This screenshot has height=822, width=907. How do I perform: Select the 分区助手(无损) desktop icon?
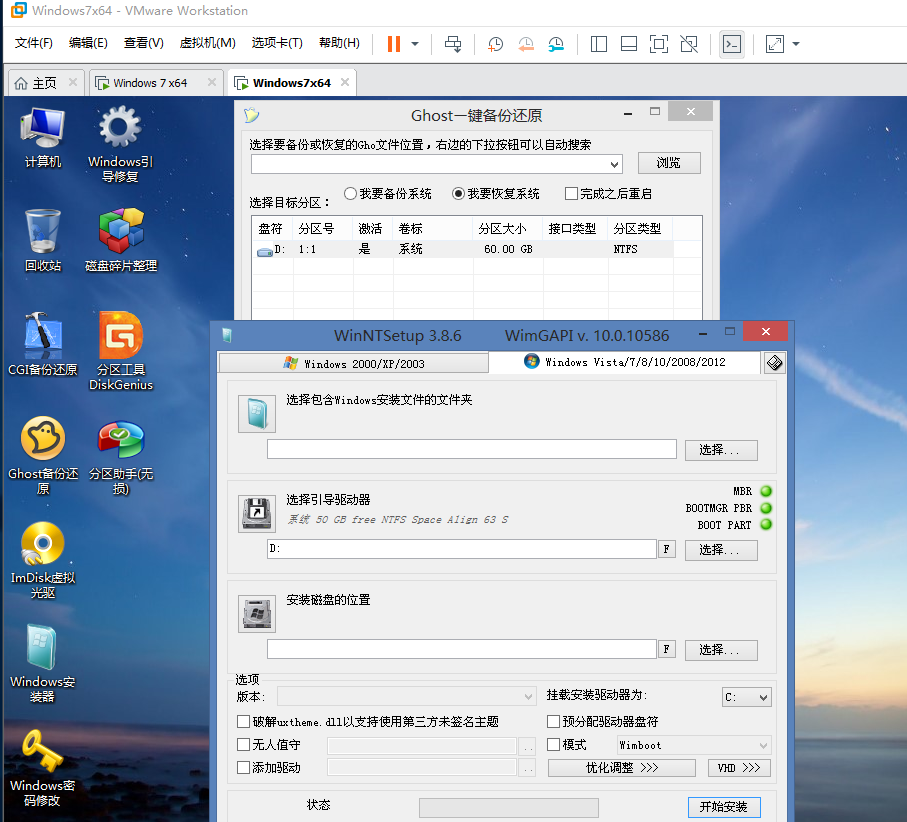click(x=121, y=457)
